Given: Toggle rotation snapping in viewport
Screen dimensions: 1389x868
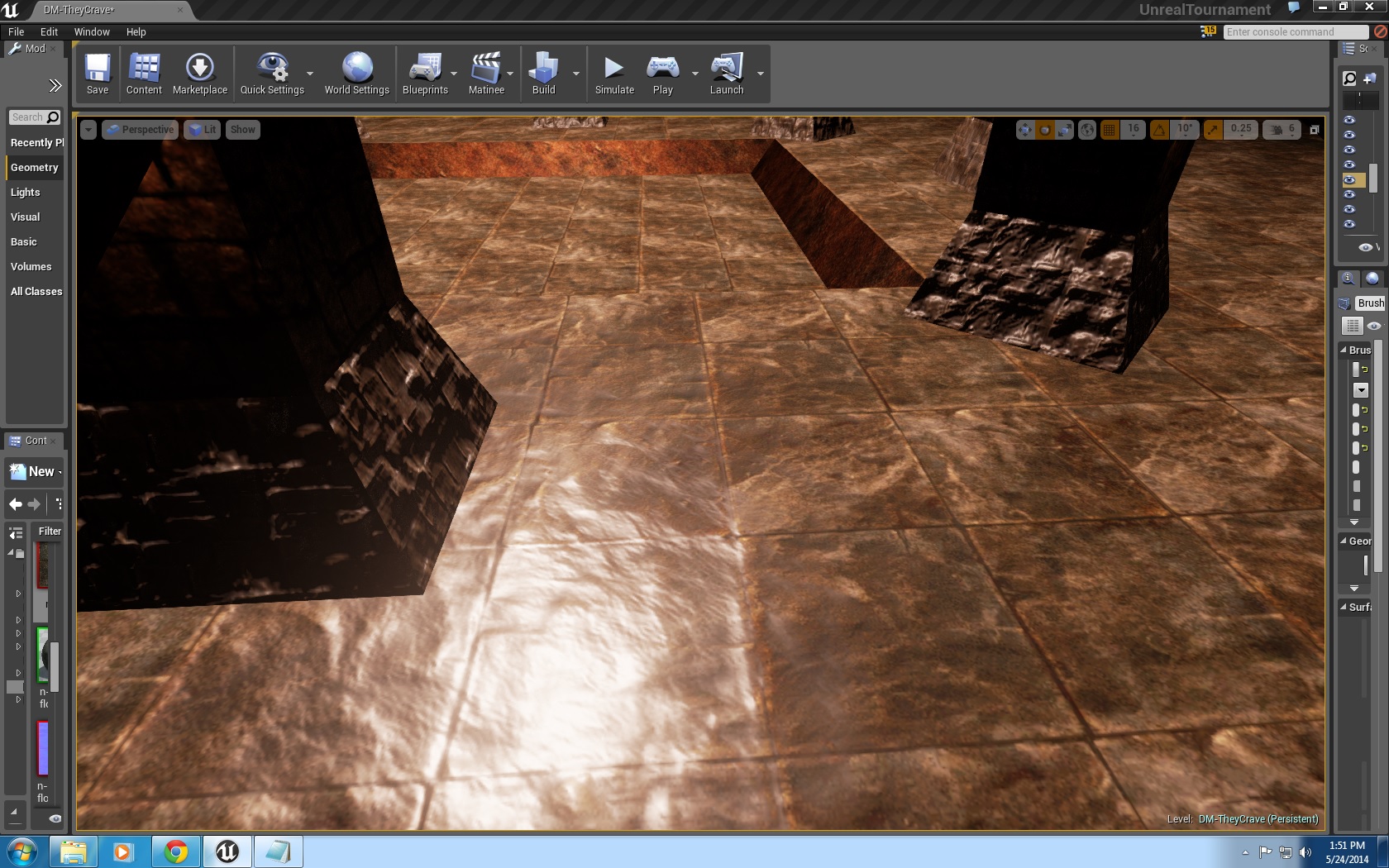Looking at the screenshot, I should pyautogui.click(x=1159, y=130).
